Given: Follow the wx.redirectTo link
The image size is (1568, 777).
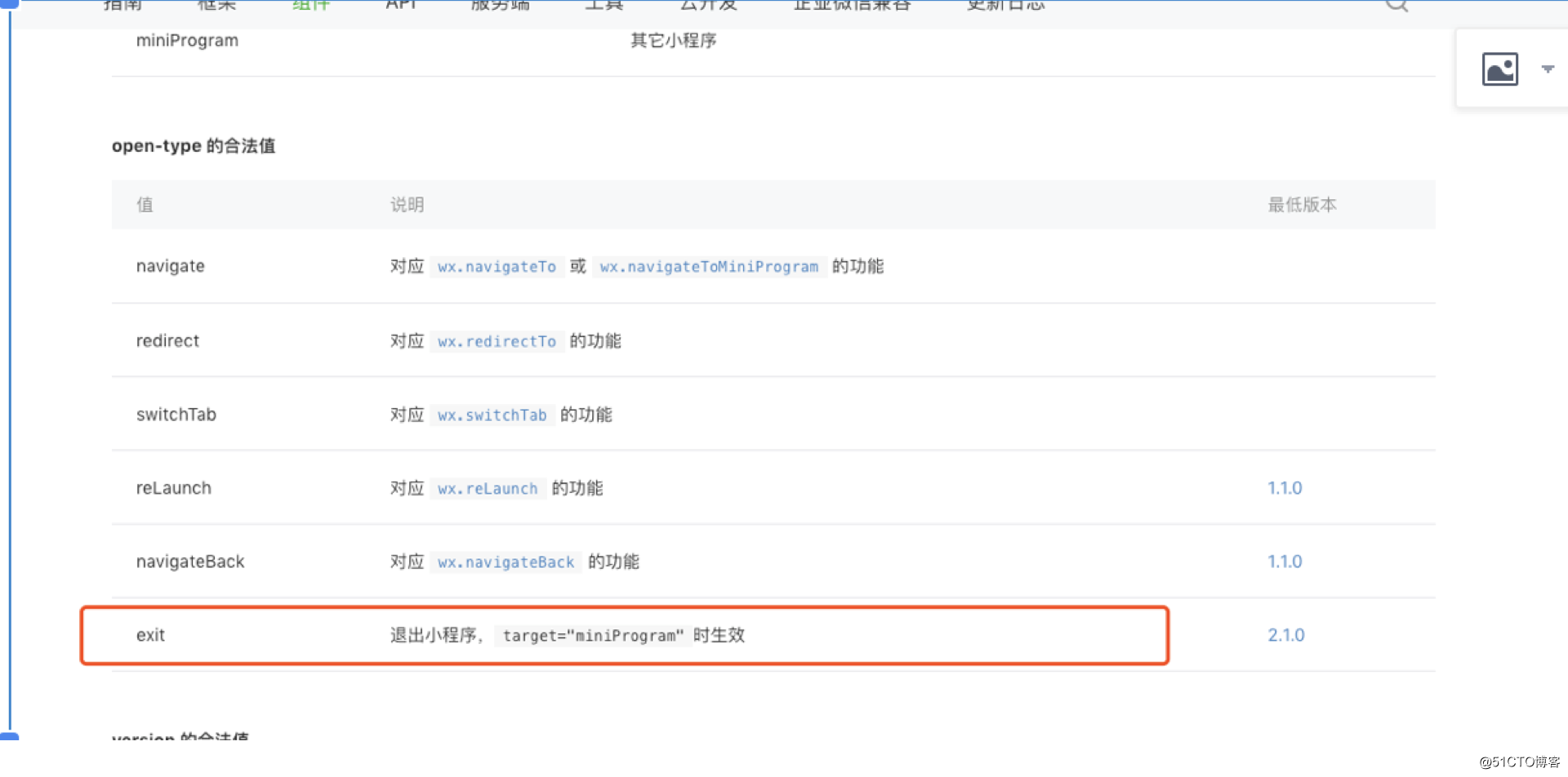Looking at the screenshot, I should [x=497, y=341].
